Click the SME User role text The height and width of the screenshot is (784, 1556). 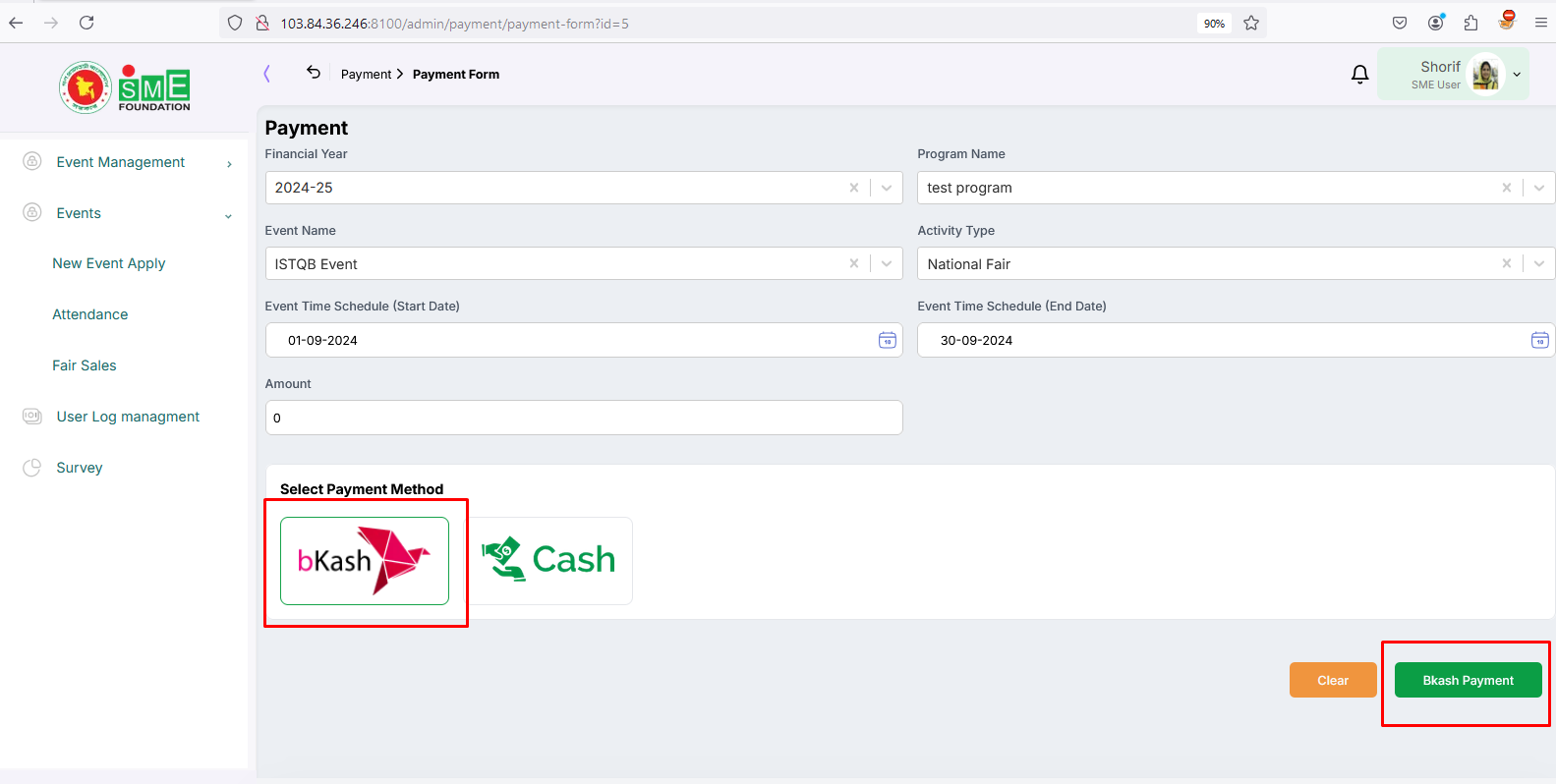point(1436,84)
